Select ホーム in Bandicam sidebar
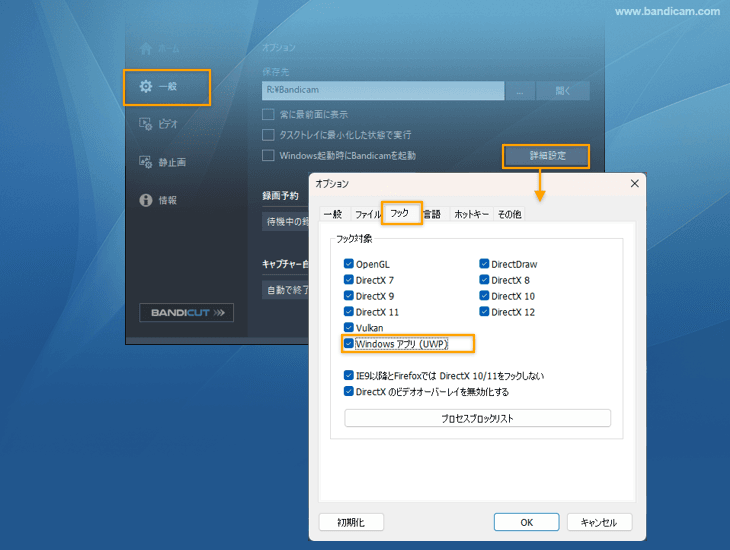Viewport: 730px width, 550px height. [x=169, y=48]
